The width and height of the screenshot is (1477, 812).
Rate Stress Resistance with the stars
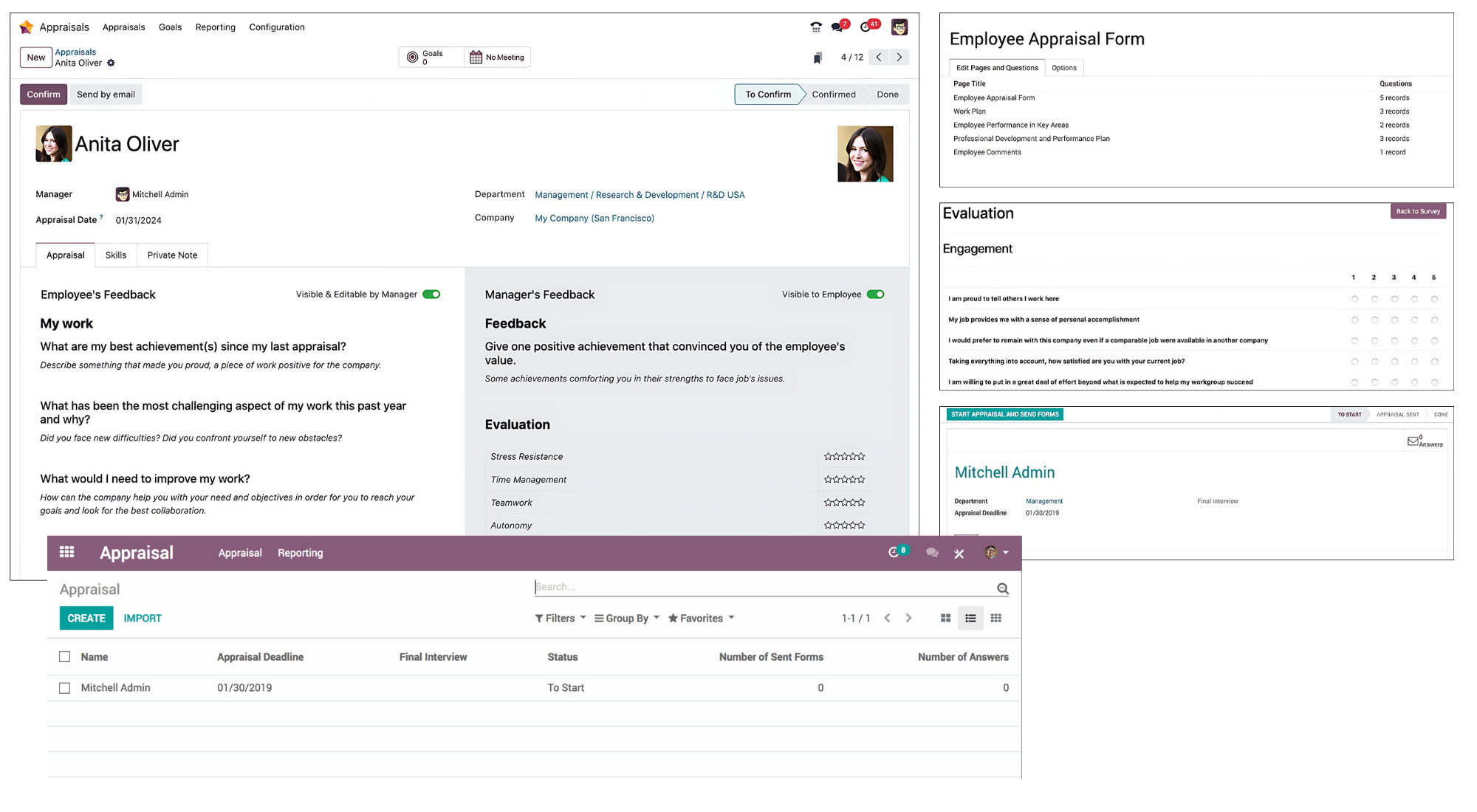pos(844,457)
